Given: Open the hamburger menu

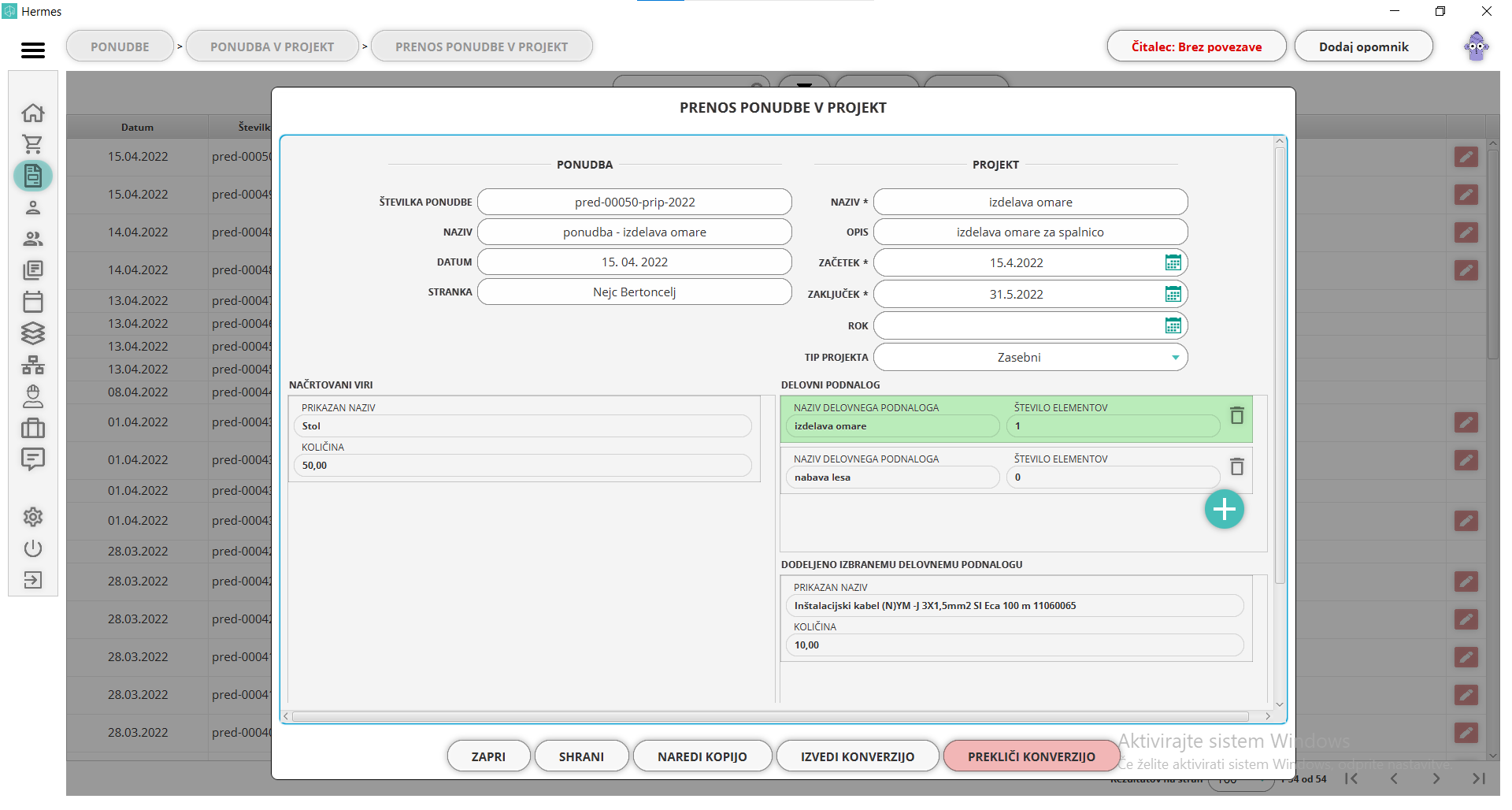Looking at the screenshot, I should coord(33,50).
